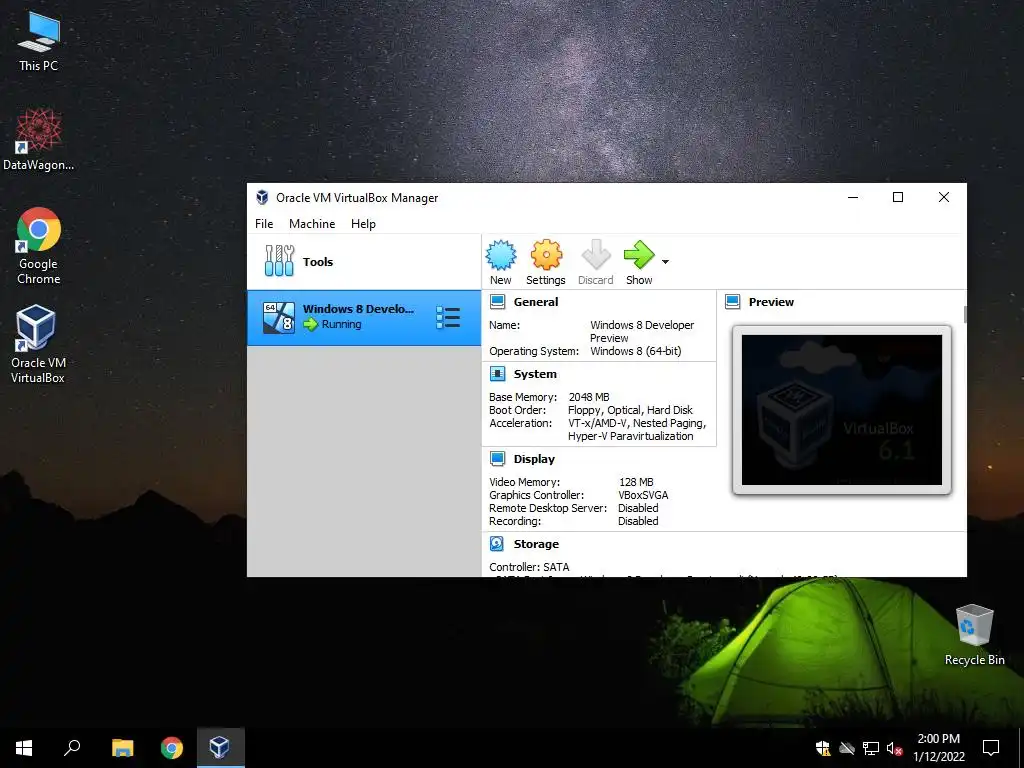Select the Oracle VM VirtualBox desktop shortcut
This screenshot has height=768, width=1024.
tap(37, 344)
